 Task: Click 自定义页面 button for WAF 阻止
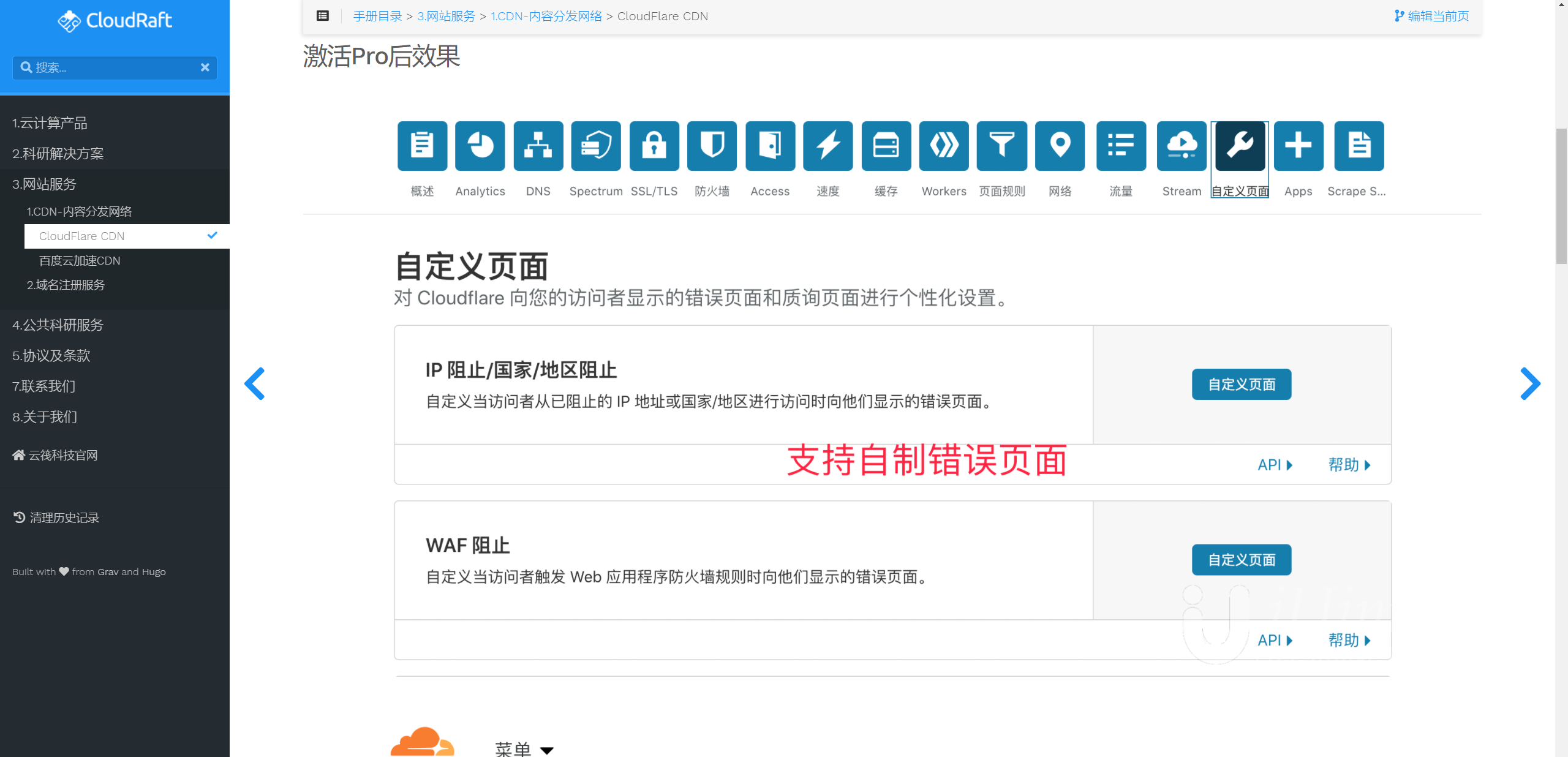pyautogui.click(x=1242, y=560)
